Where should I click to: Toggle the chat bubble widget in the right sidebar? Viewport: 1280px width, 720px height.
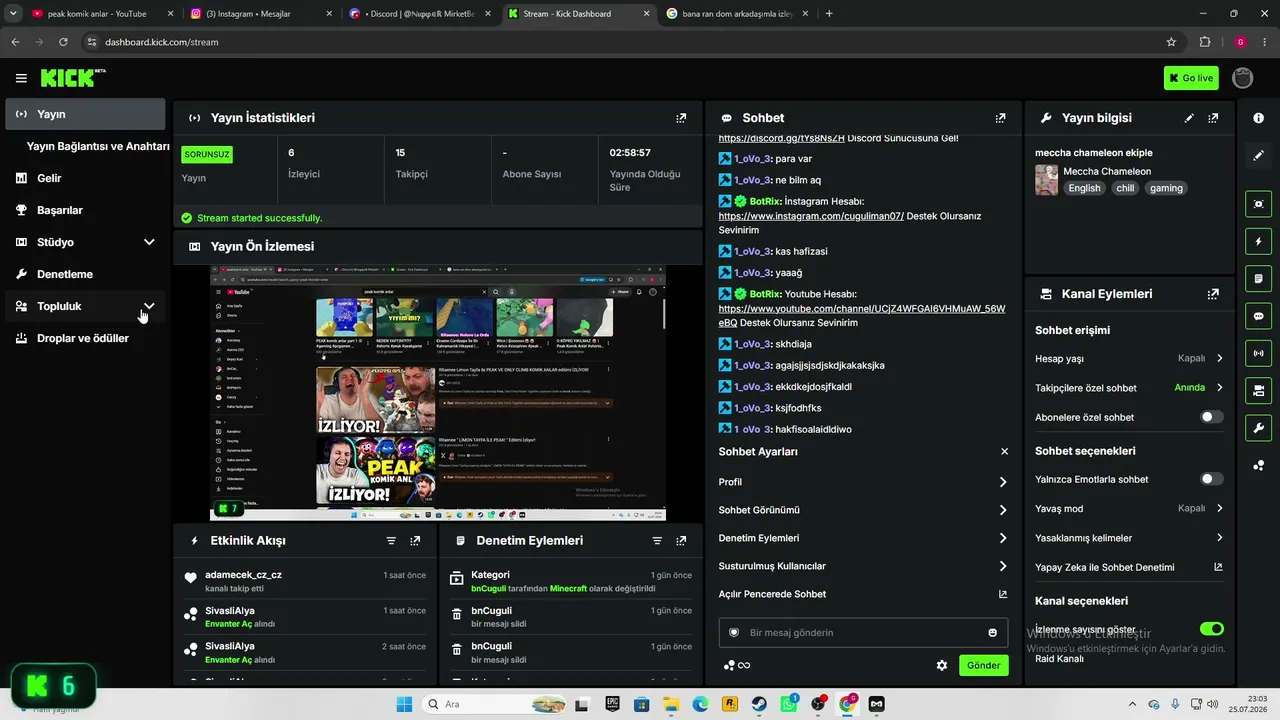pos(1258,316)
